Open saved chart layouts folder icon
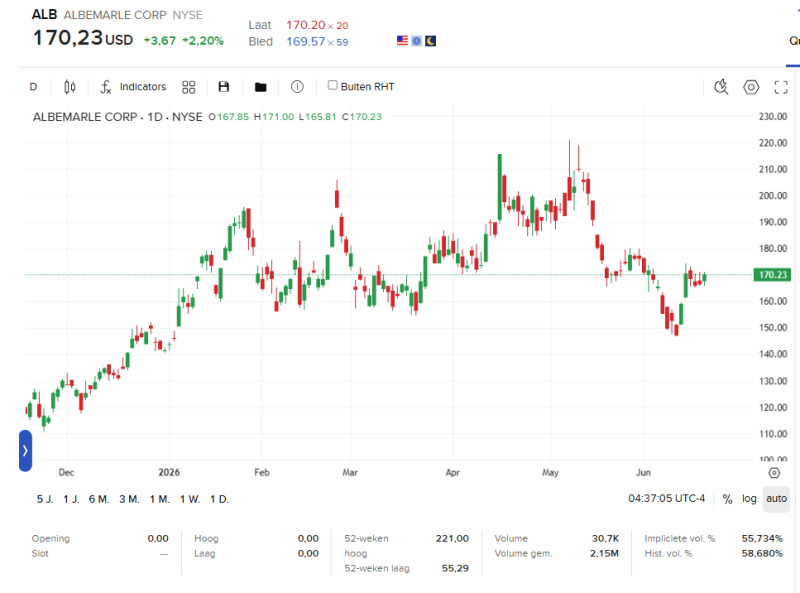Viewport: 800px width, 593px height. click(x=261, y=87)
